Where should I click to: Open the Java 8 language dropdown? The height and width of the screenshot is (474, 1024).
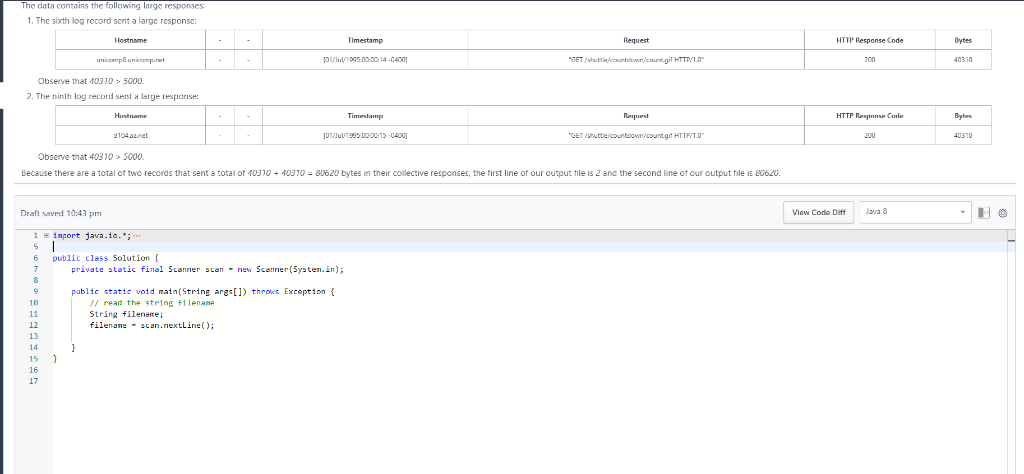point(916,212)
